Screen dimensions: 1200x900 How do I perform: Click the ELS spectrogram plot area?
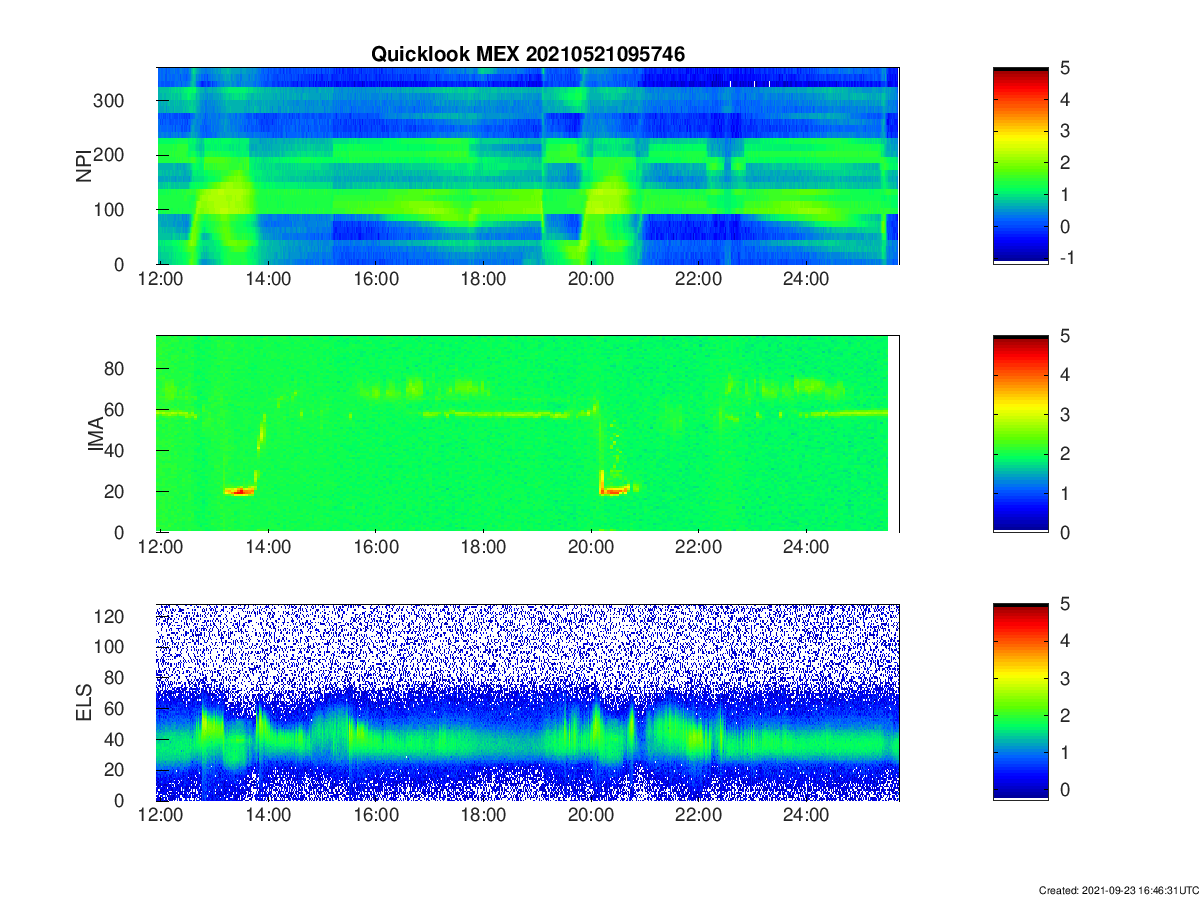pyautogui.click(x=528, y=702)
